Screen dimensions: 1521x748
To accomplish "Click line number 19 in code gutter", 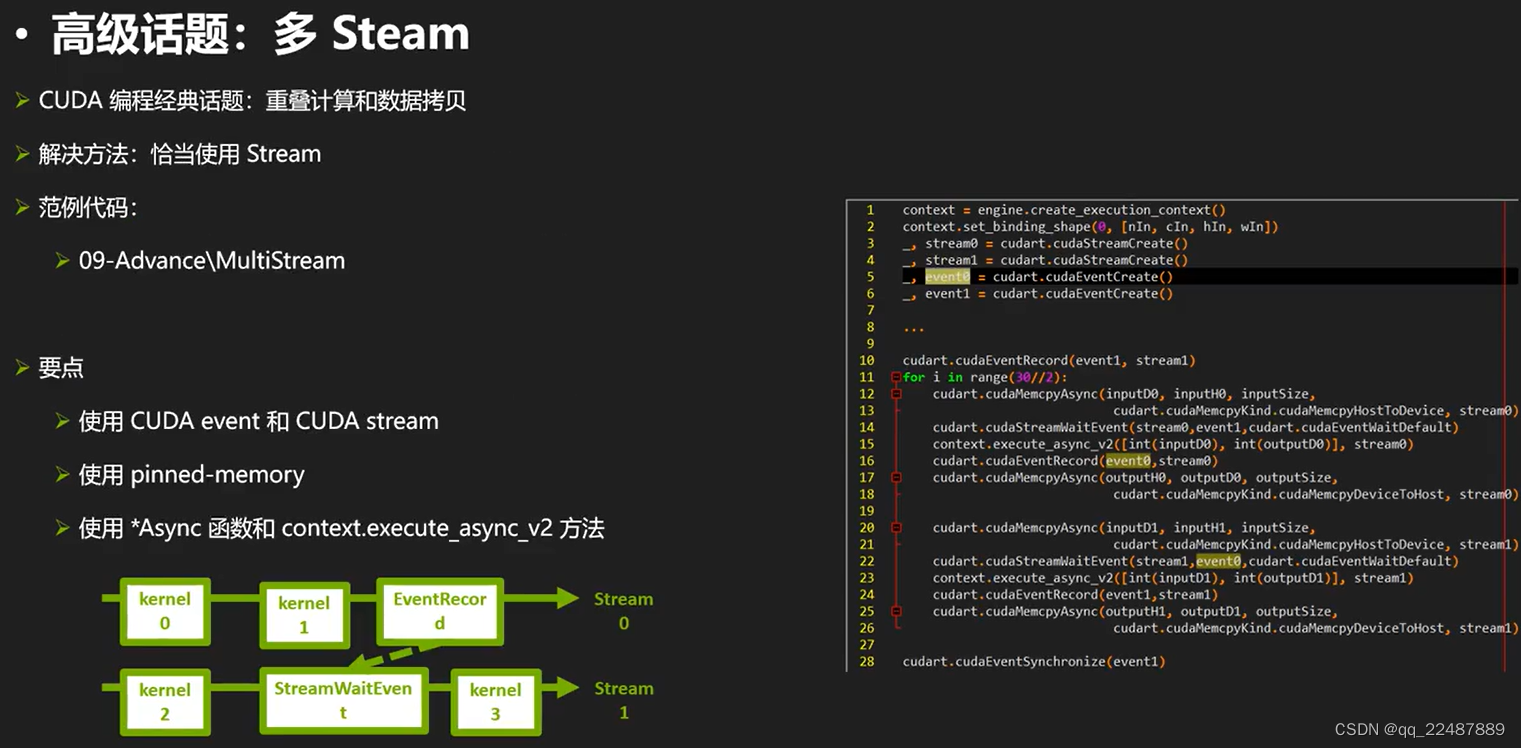I will 866,511.
